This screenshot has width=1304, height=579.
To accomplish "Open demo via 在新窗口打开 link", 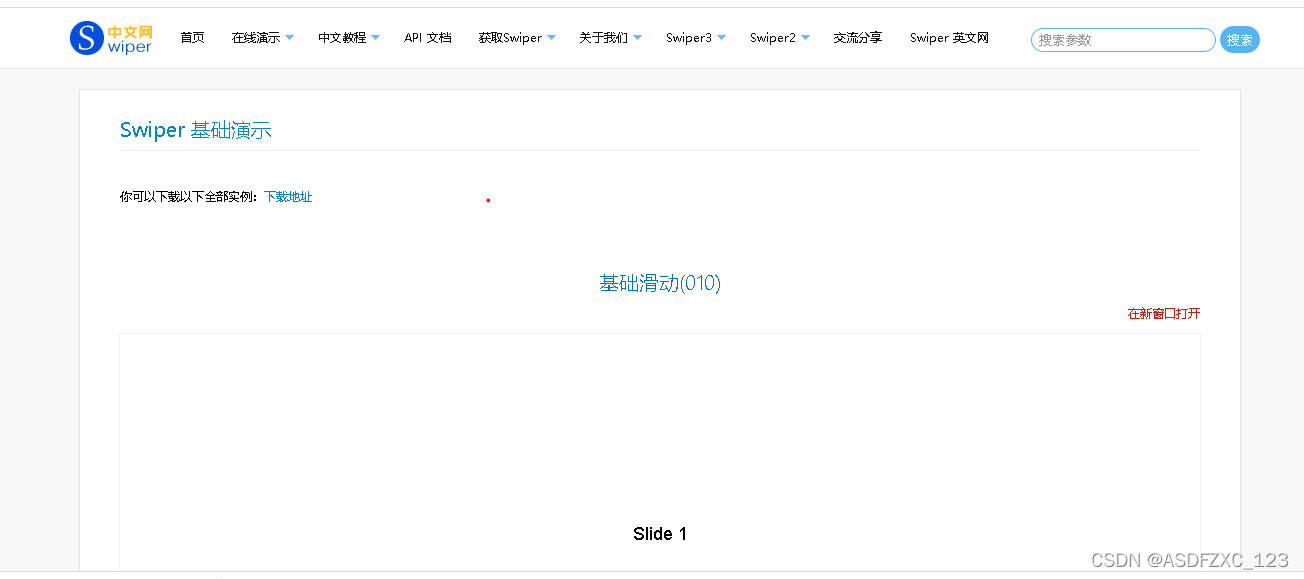I will click(1164, 314).
